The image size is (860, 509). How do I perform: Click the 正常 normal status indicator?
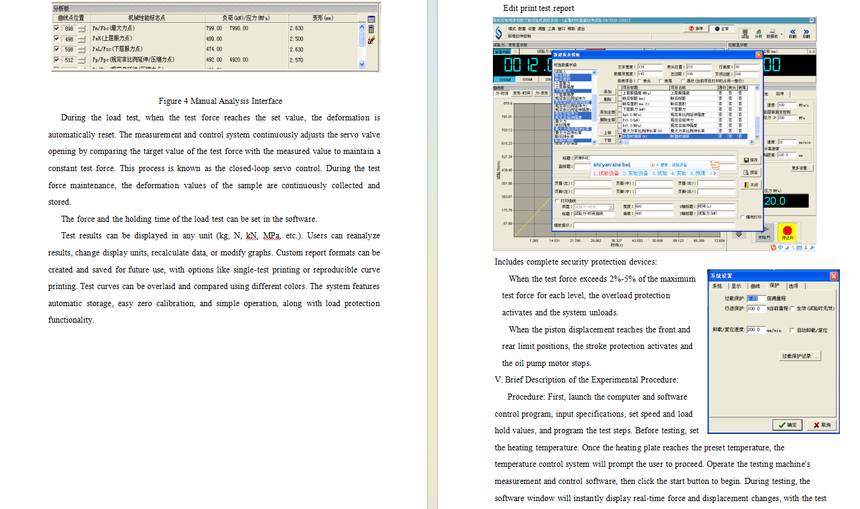(722, 29)
